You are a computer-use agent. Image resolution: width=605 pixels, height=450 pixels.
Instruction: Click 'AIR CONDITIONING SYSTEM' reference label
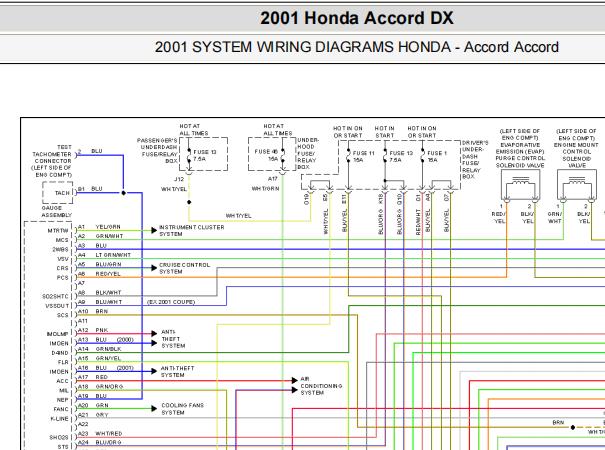321,386
